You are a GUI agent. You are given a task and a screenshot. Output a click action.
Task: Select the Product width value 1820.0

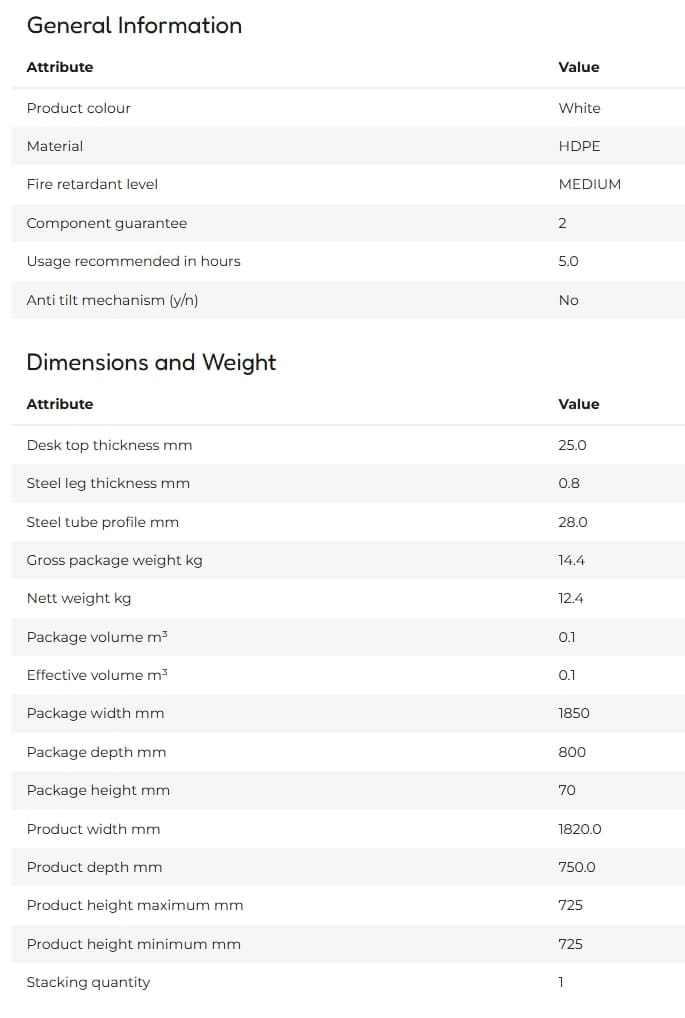580,829
